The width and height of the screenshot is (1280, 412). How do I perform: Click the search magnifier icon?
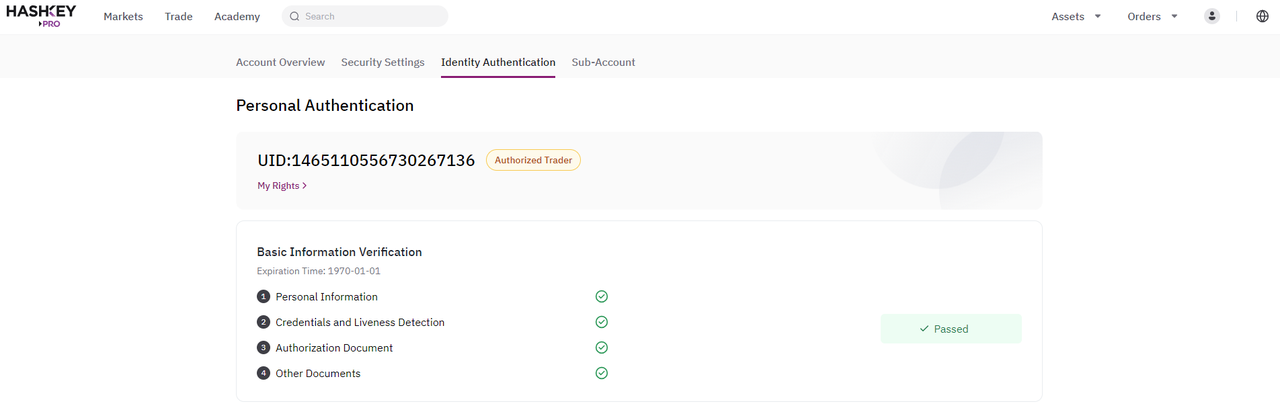(294, 16)
